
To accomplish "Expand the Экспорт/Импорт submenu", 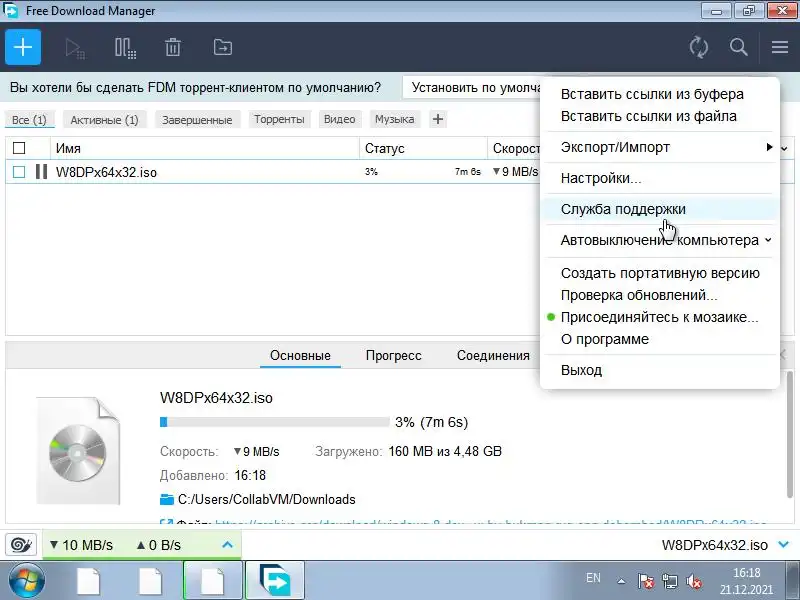I will [x=660, y=147].
